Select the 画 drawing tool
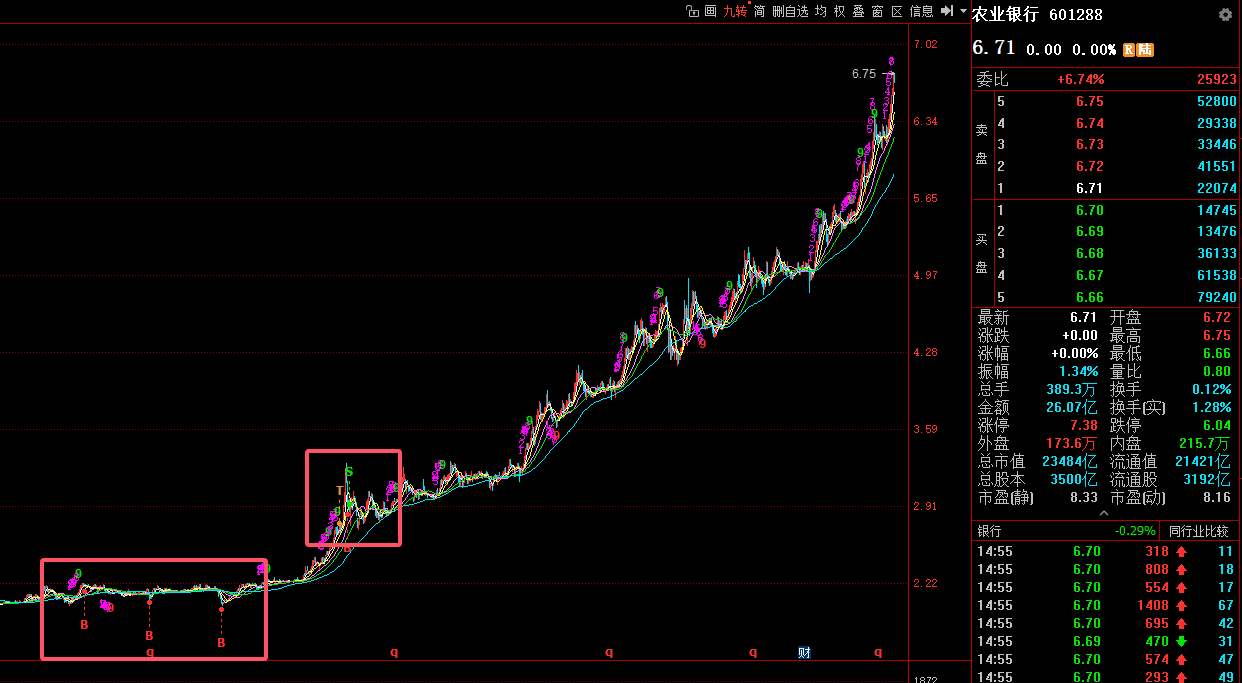Image resolution: width=1242 pixels, height=683 pixels. pyautogui.click(x=710, y=11)
